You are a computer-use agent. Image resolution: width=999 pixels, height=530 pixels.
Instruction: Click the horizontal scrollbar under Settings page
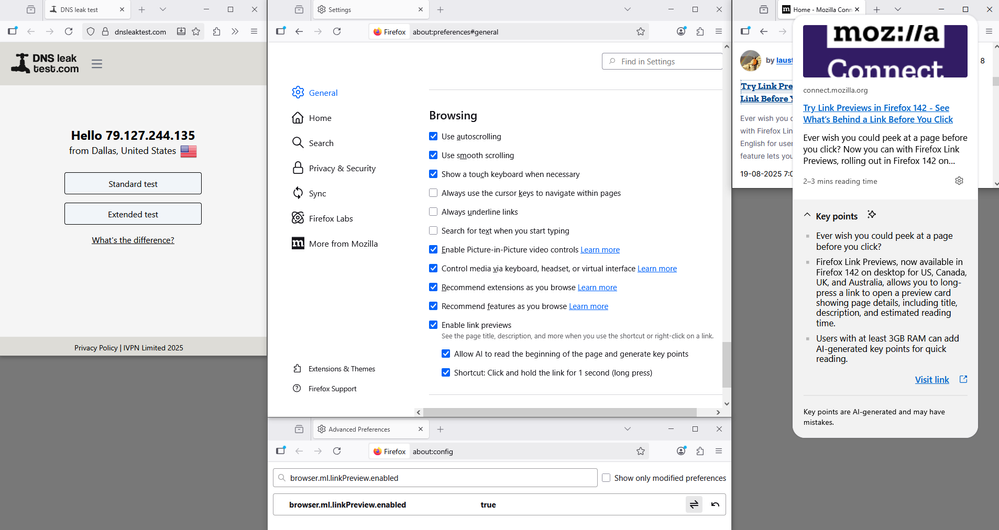(x=570, y=411)
